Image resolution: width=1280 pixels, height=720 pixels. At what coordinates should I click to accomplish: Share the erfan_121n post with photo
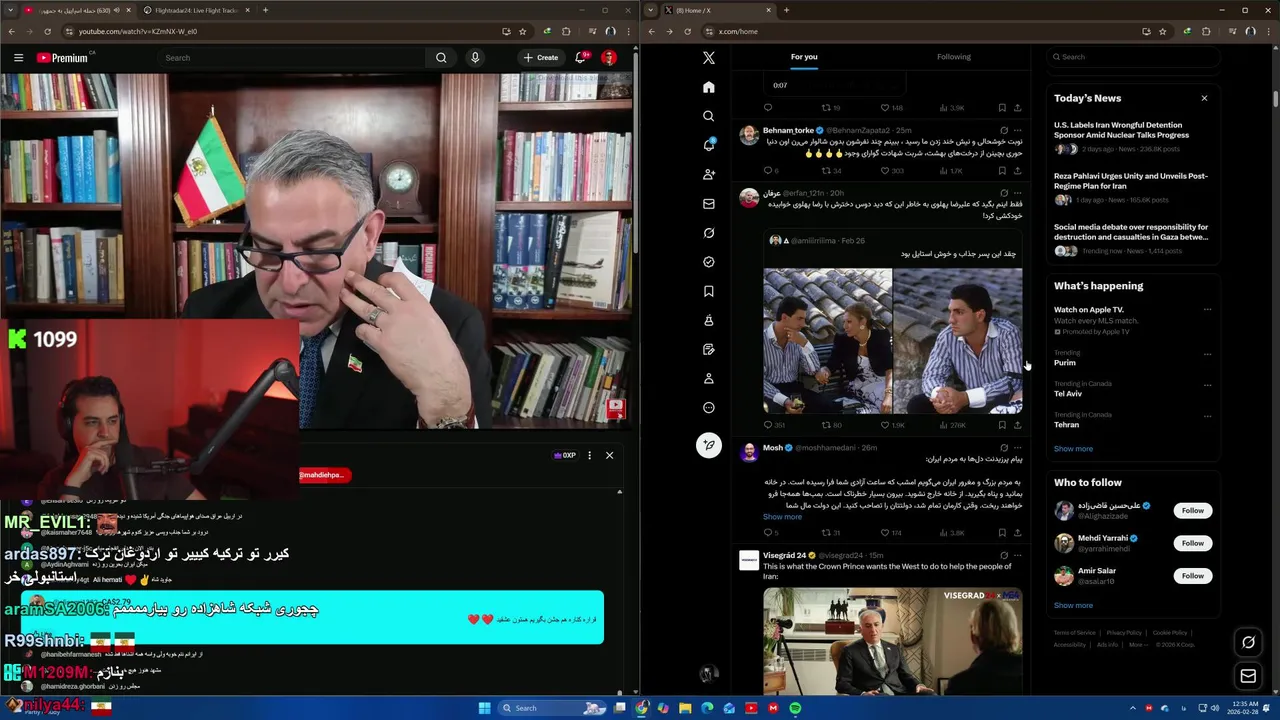[x=1018, y=425]
